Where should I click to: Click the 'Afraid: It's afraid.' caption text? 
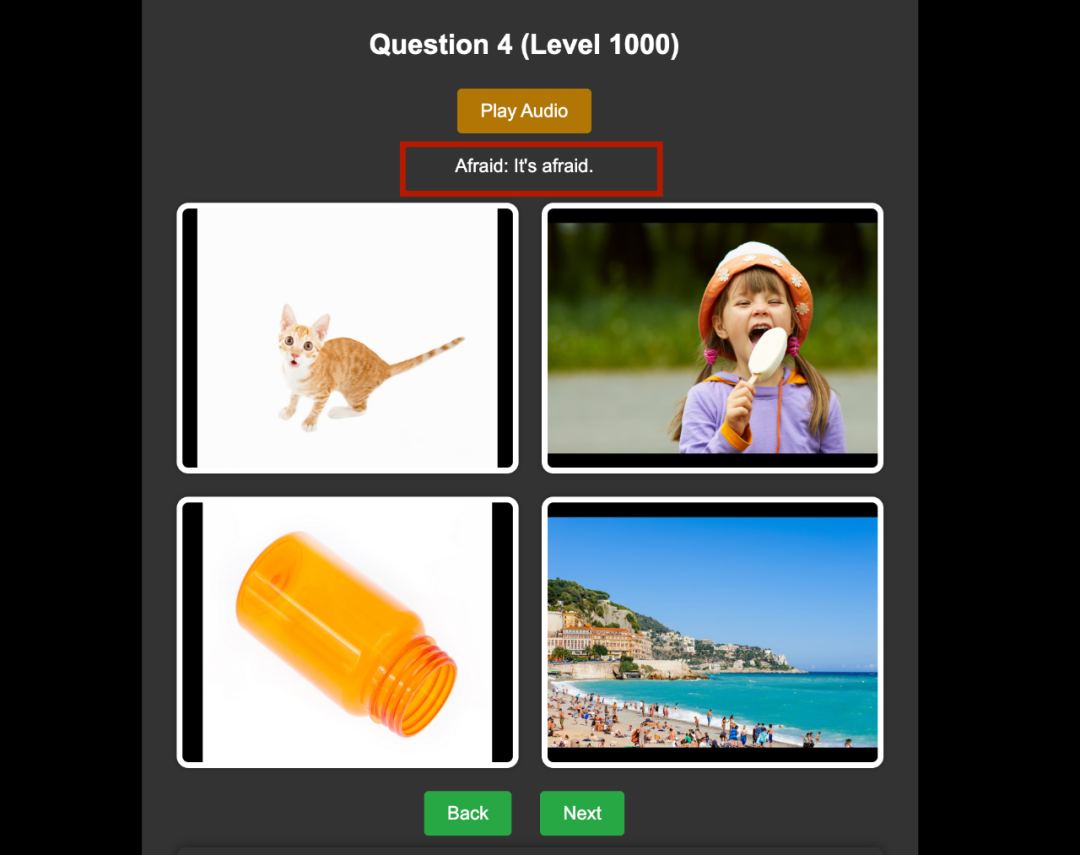tap(524, 166)
